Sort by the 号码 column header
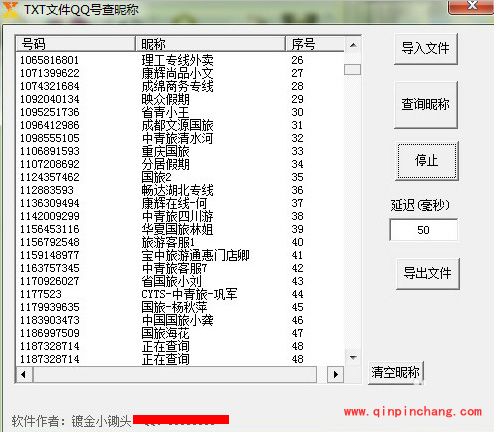The width and height of the screenshot is (497, 433). pos(75,44)
